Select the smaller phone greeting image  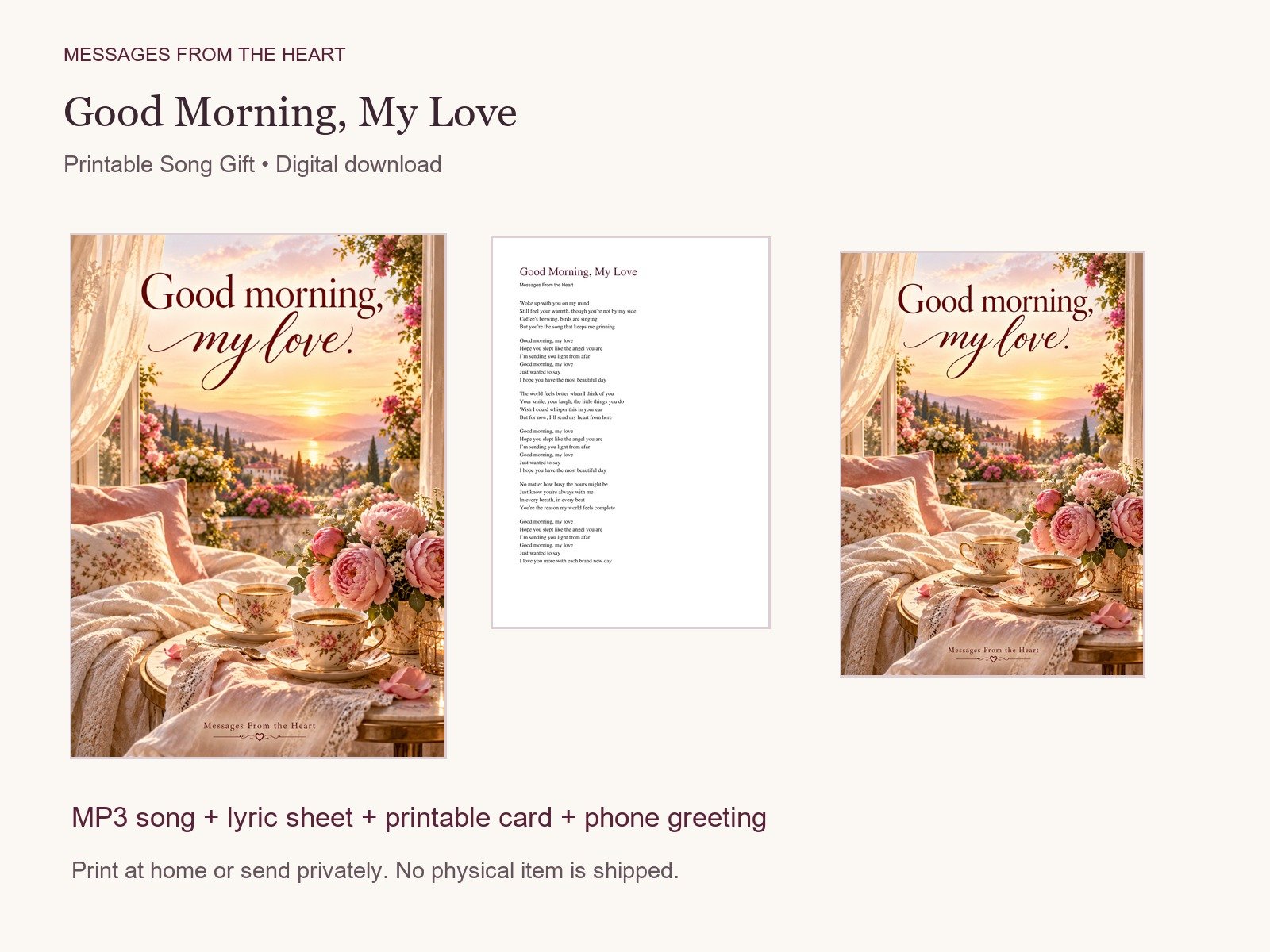point(992,464)
